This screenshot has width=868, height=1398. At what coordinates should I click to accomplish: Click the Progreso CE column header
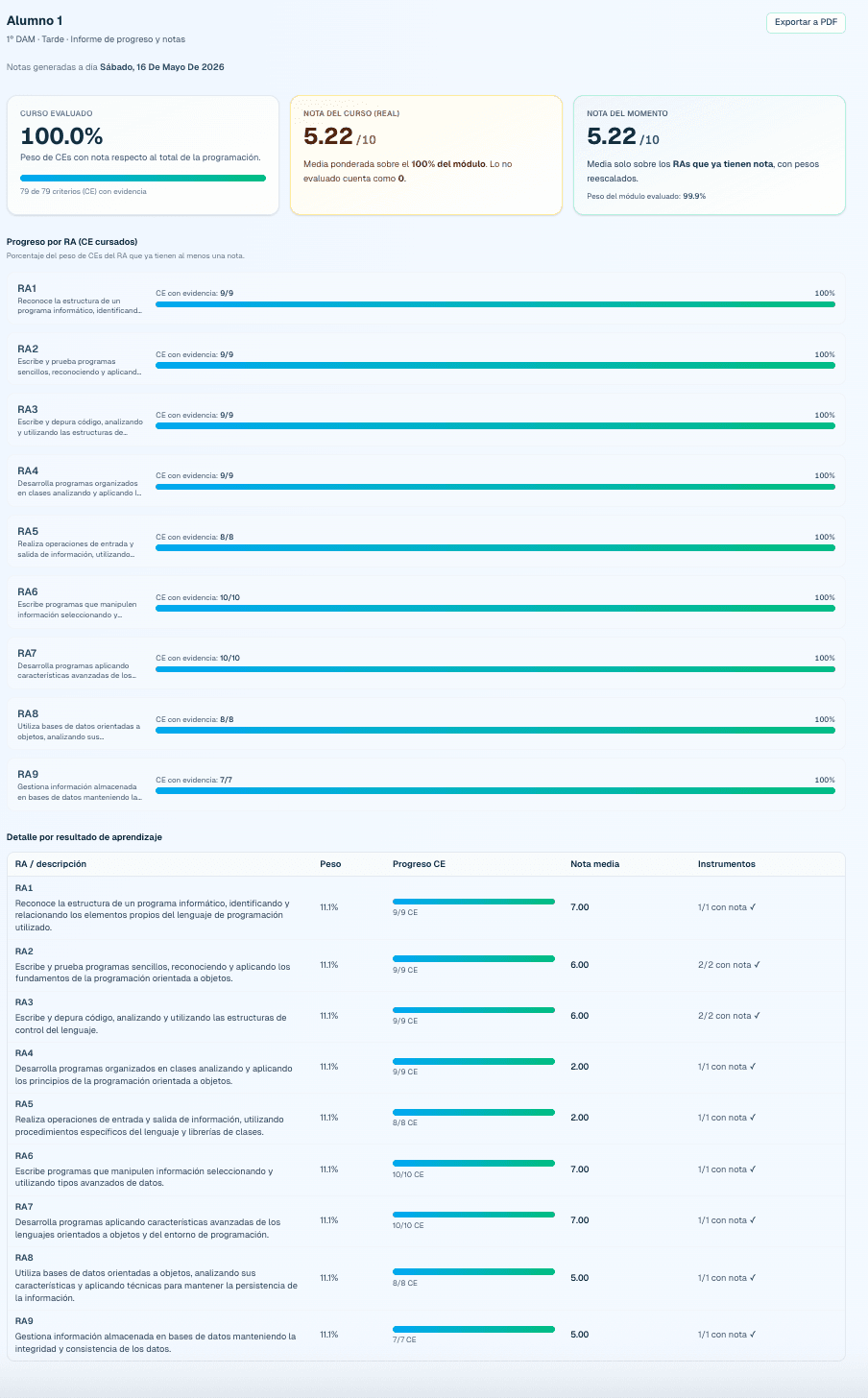point(419,864)
